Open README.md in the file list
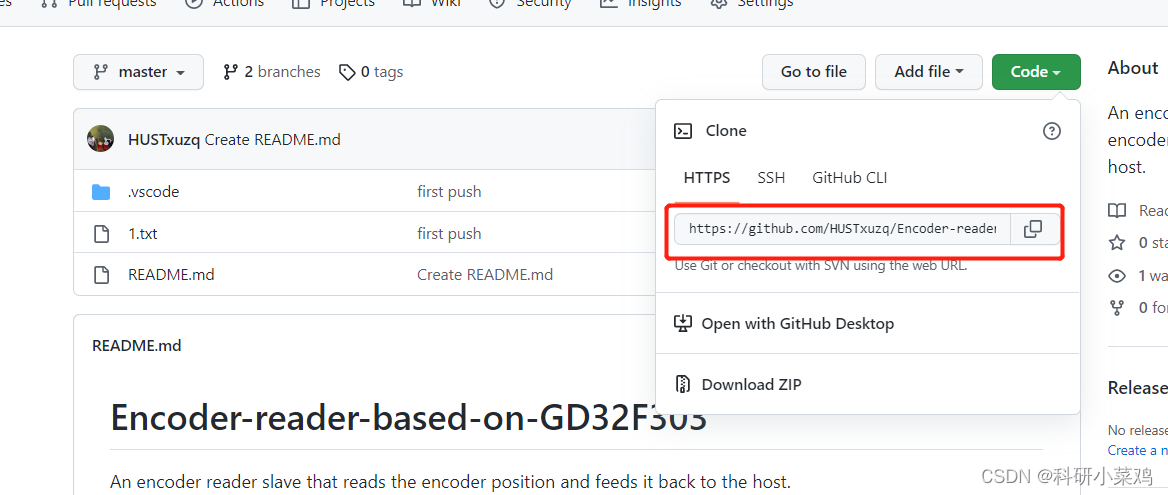Image resolution: width=1168 pixels, height=495 pixels. pos(171,275)
